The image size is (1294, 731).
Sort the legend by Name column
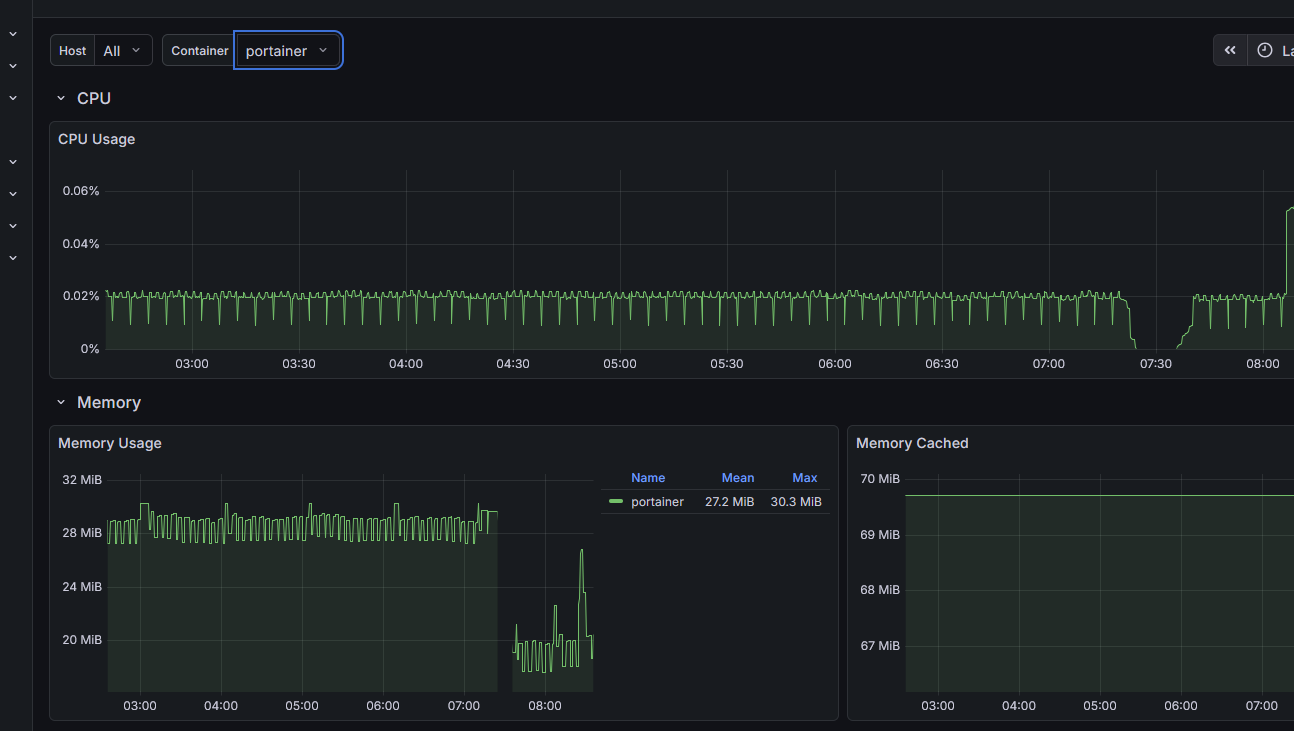click(x=648, y=478)
